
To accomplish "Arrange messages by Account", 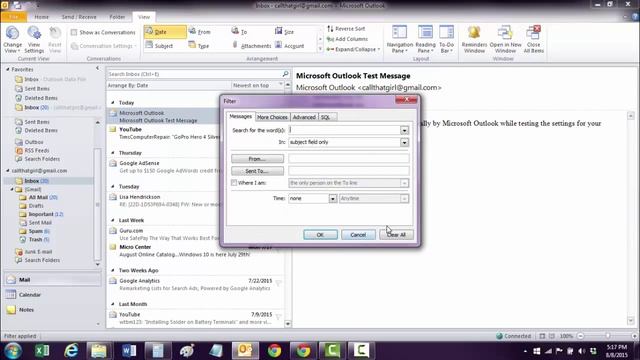I will [289, 46].
